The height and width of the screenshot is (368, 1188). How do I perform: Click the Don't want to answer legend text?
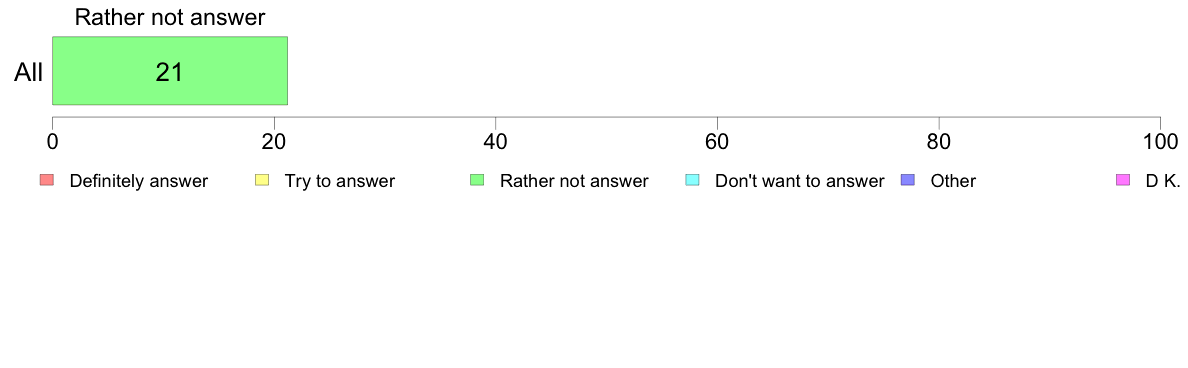799,181
